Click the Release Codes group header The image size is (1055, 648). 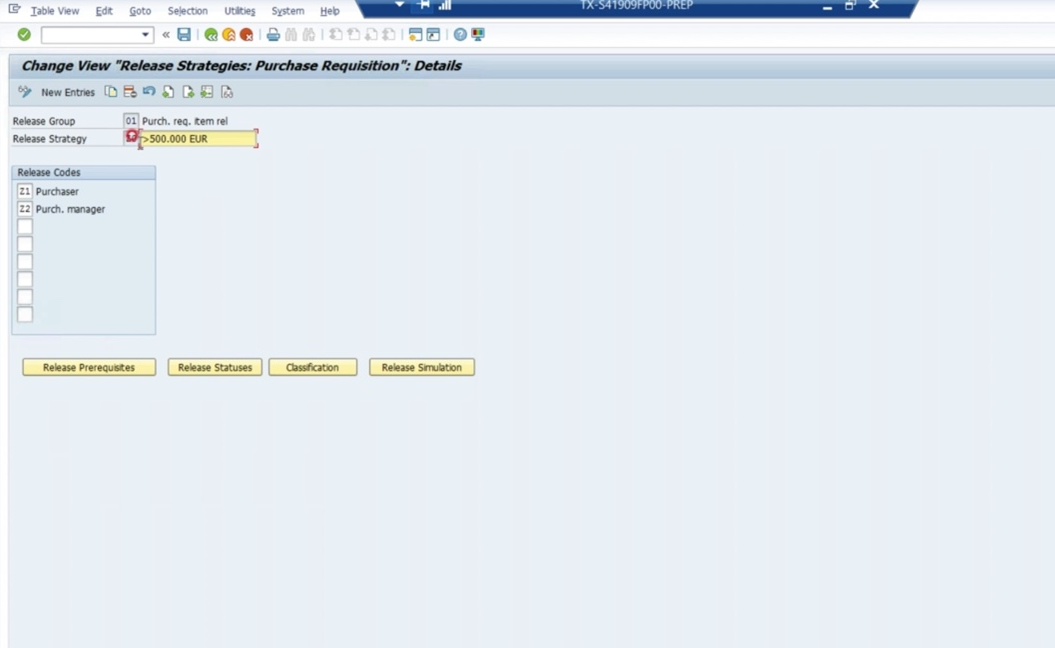[x=83, y=172]
